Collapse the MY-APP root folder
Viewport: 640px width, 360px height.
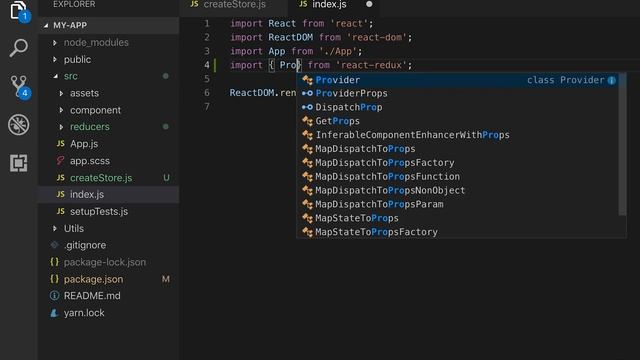coord(46,25)
